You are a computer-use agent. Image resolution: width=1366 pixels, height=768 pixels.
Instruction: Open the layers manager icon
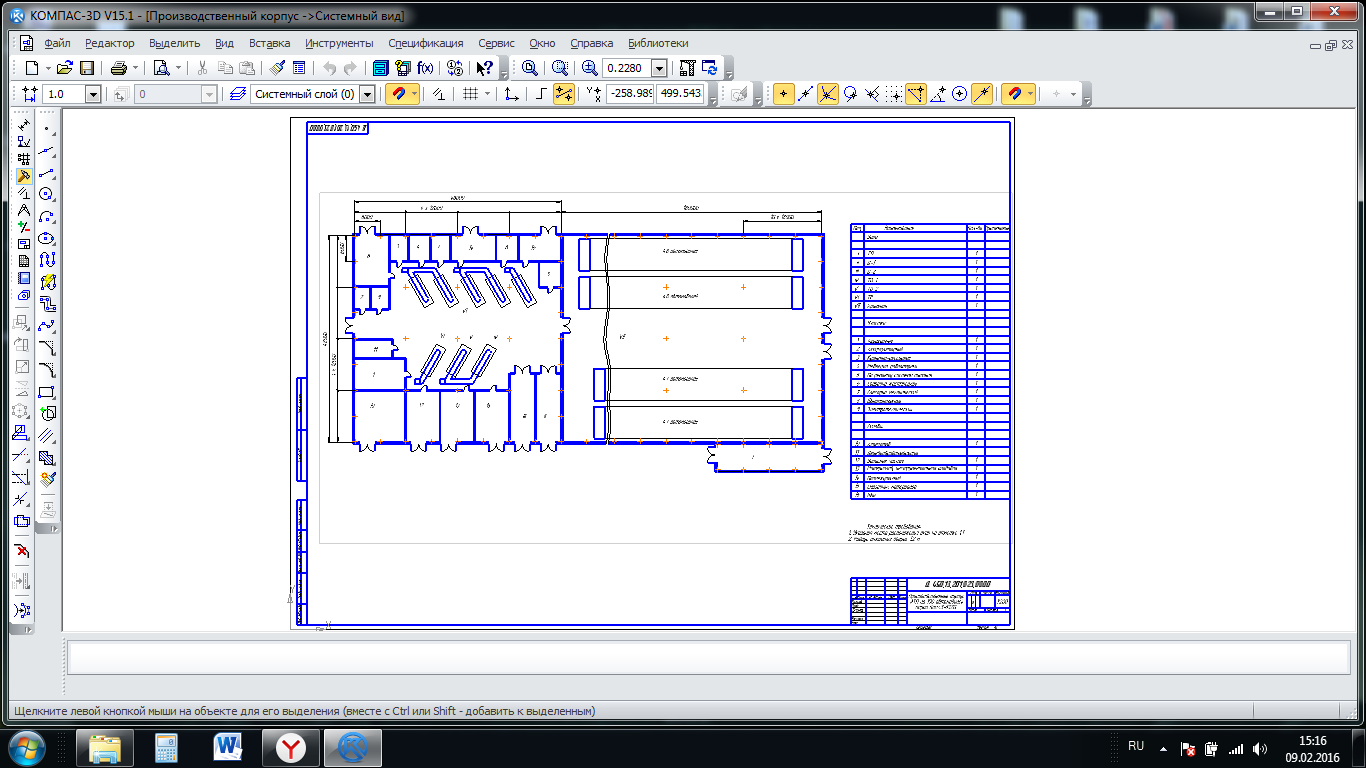click(237, 94)
